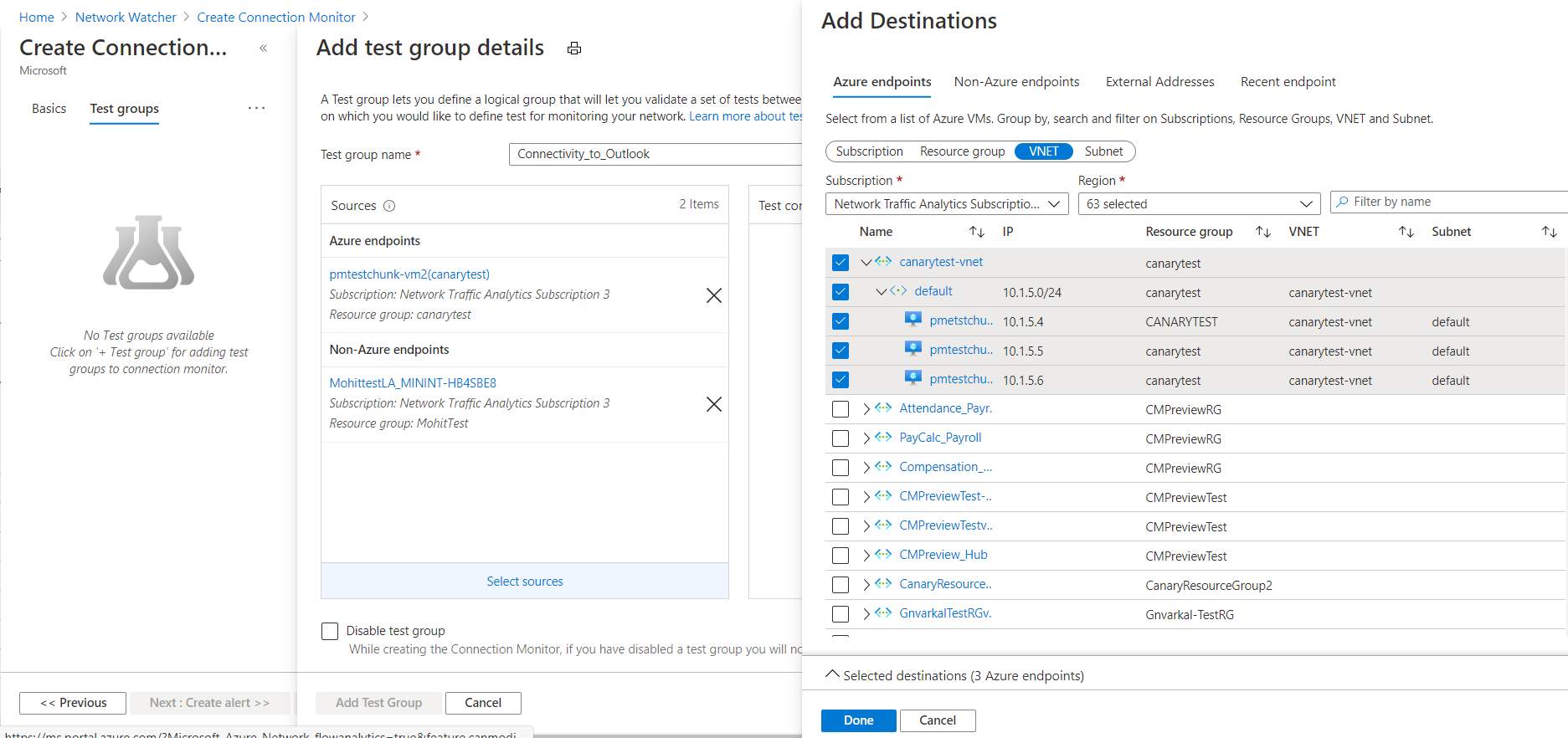The width and height of the screenshot is (1568, 738).
Task: Open the Region dropdown showing 63 selected
Action: pos(1198,204)
